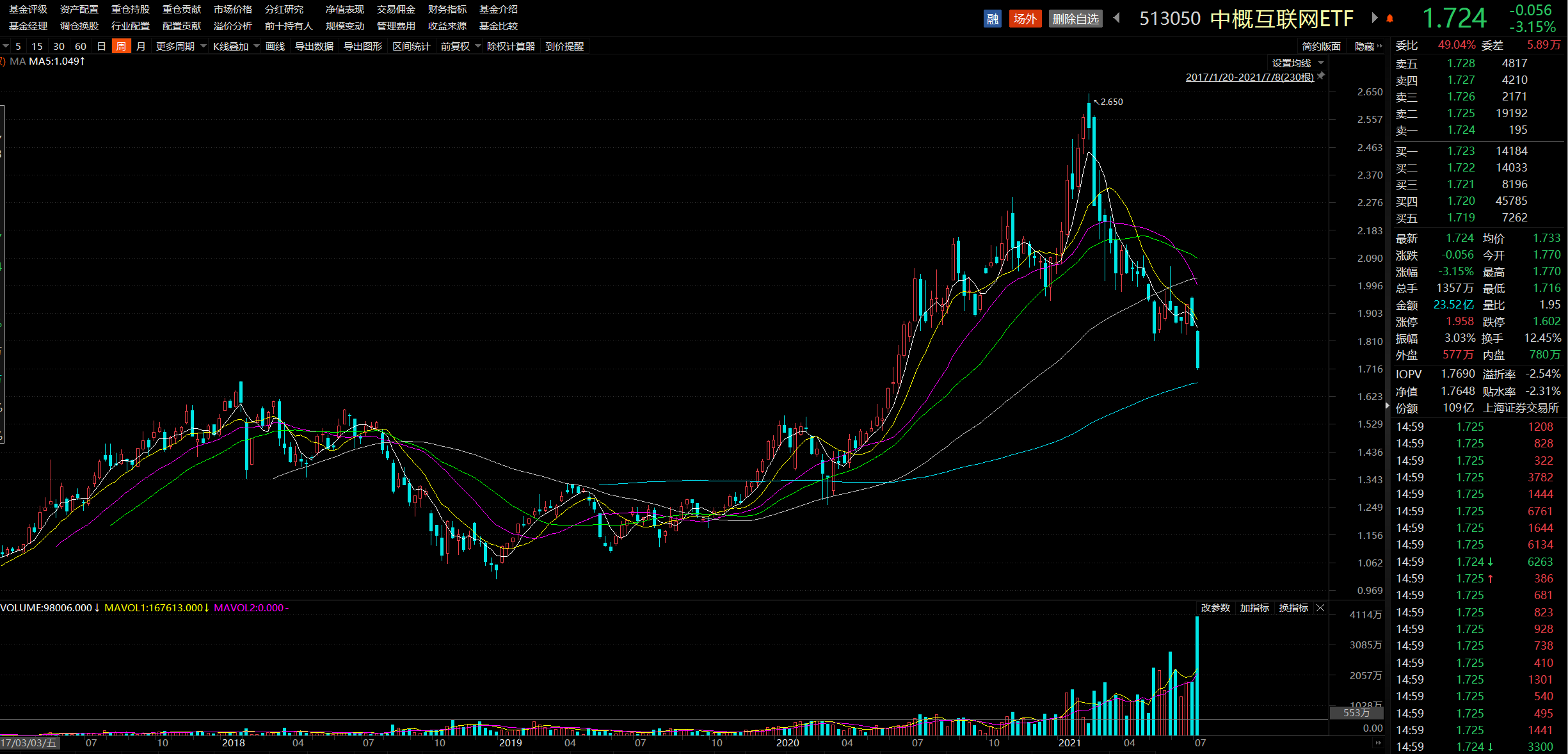Image resolution: width=1568 pixels, height=754 pixels.
Task: Open 更多周期 dropdown
Action: 181,46
